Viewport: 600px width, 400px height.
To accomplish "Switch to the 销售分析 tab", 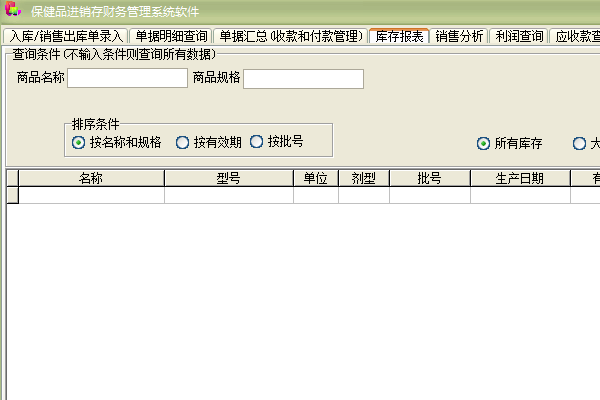I will click(459, 36).
